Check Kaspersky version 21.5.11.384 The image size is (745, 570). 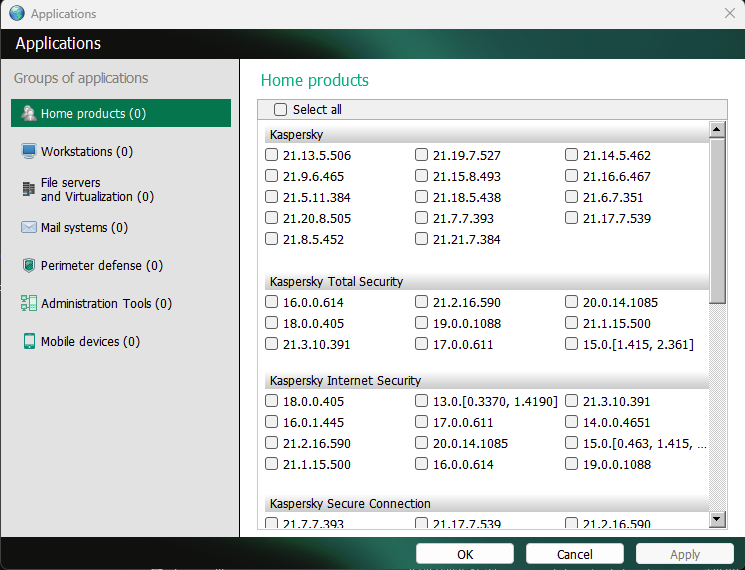click(271, 196)
